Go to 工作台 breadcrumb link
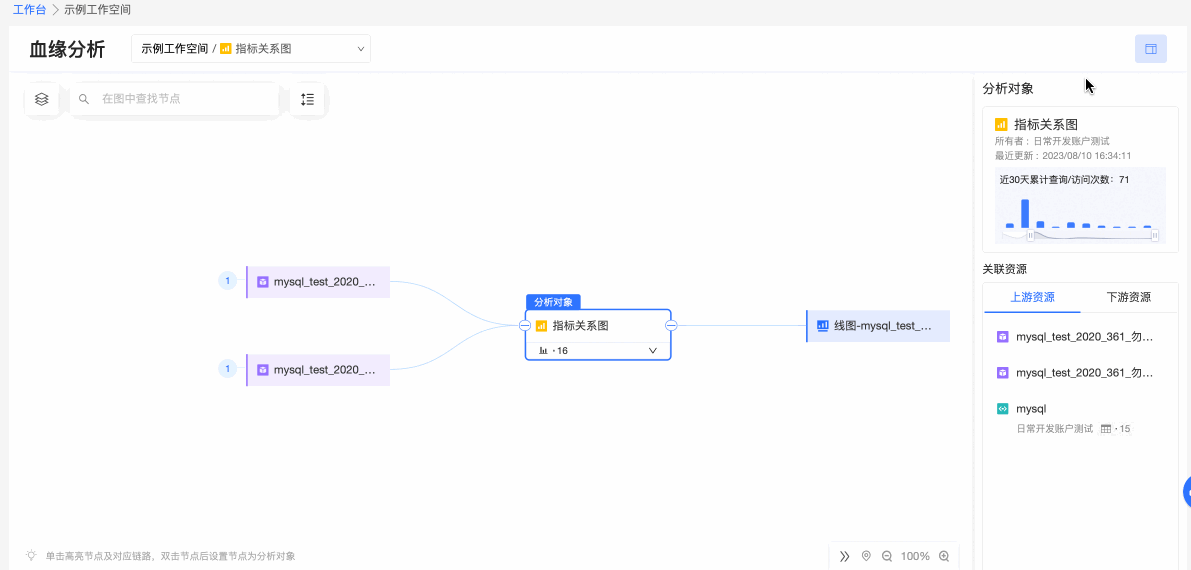Screen dimensions: 1191x570 point(29,9)
